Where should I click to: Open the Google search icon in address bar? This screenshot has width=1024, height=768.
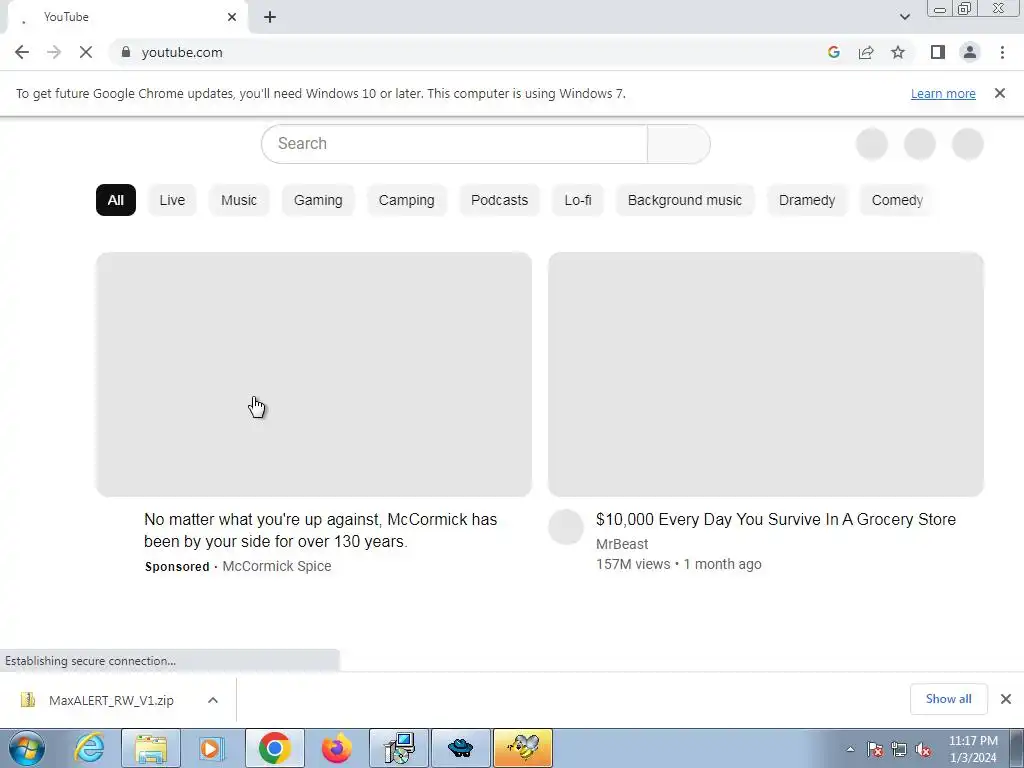(833, 52)
